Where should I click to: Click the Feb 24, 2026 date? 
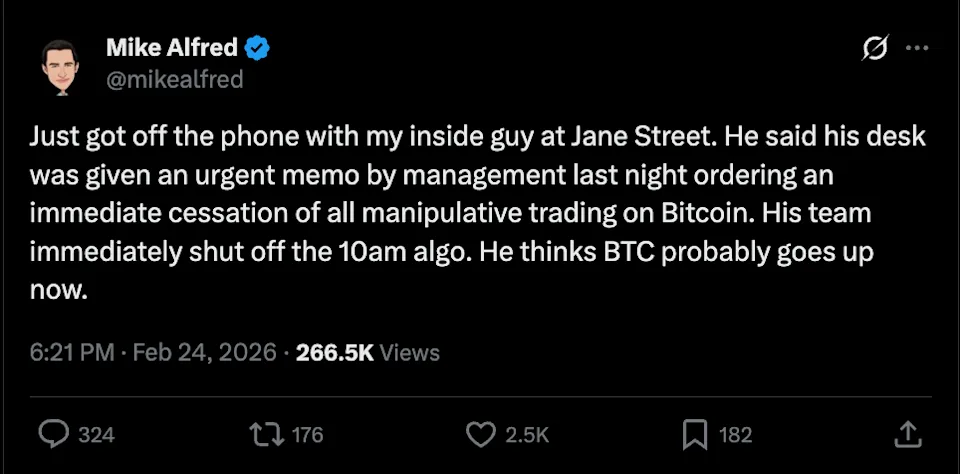(x=203, y=352)
